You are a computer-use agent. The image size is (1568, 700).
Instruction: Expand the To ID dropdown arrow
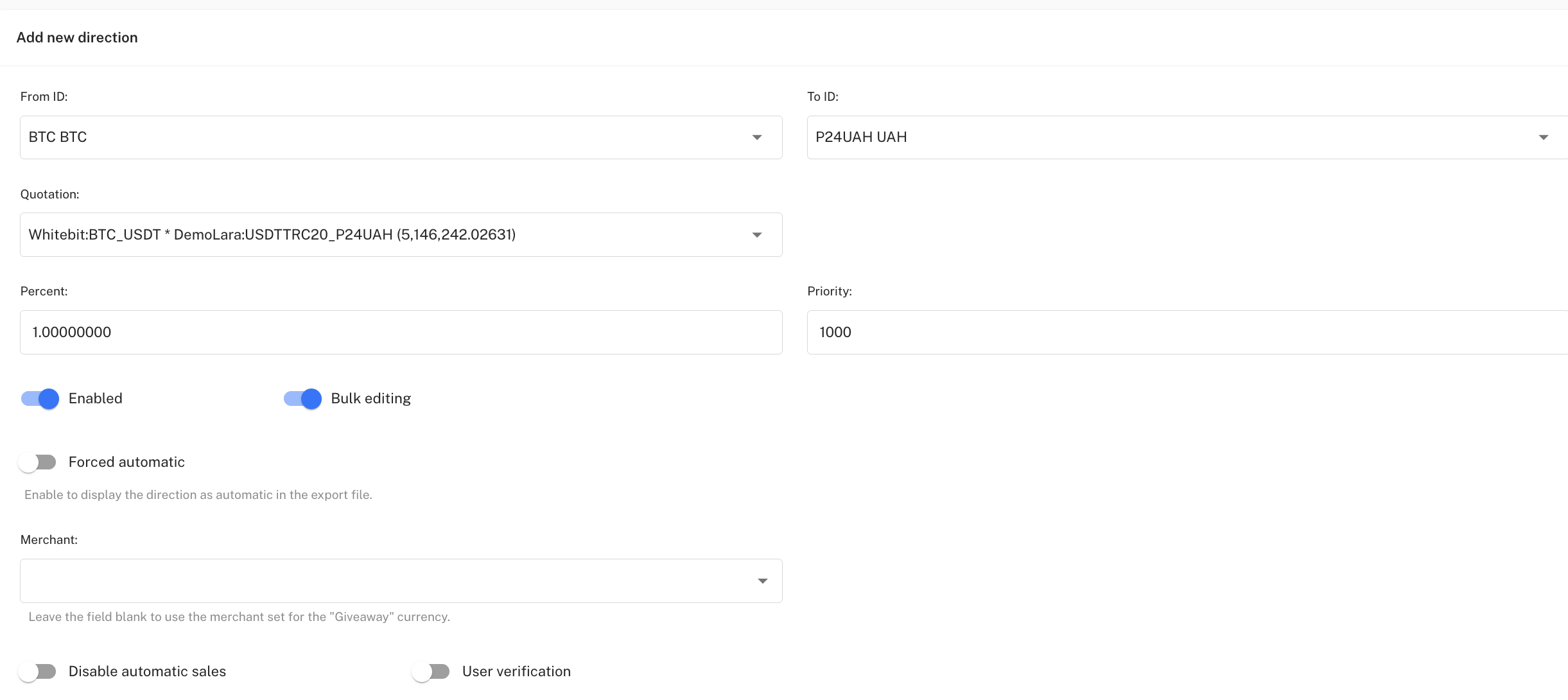[x=1543, y=137]
